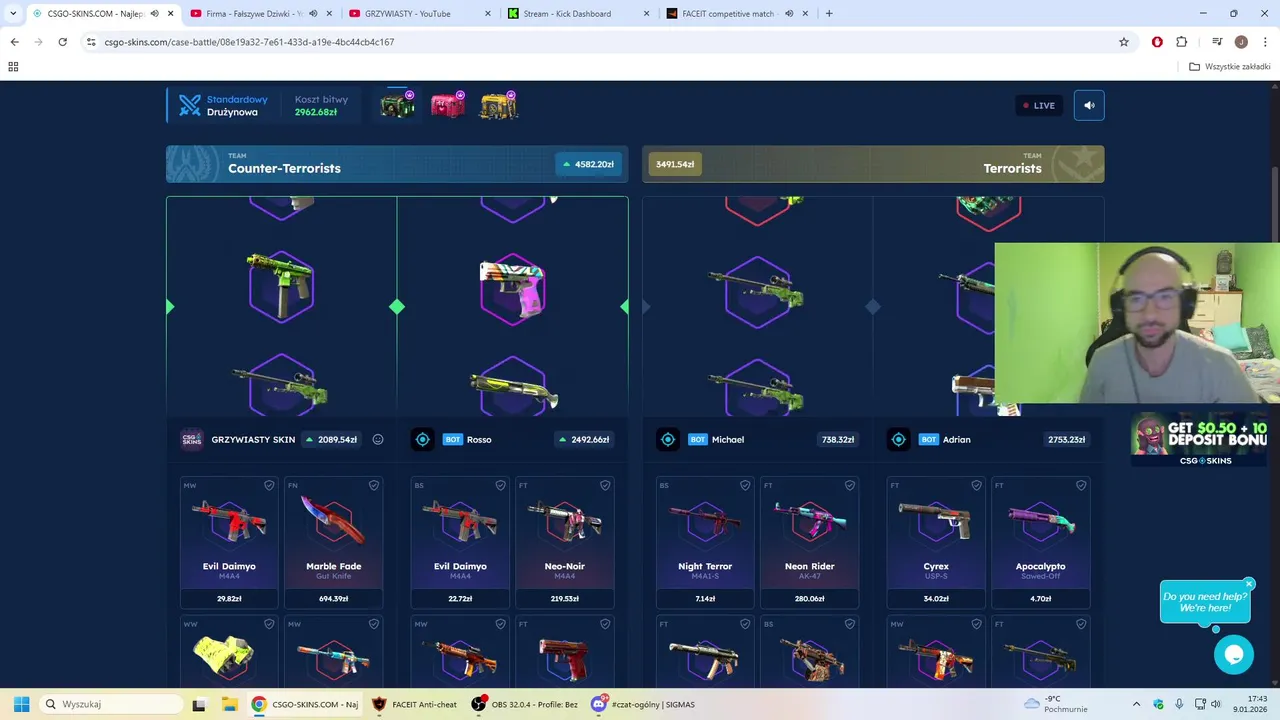
Task: Open the media control button in toolbar
Action: (x=1217, y=42)
